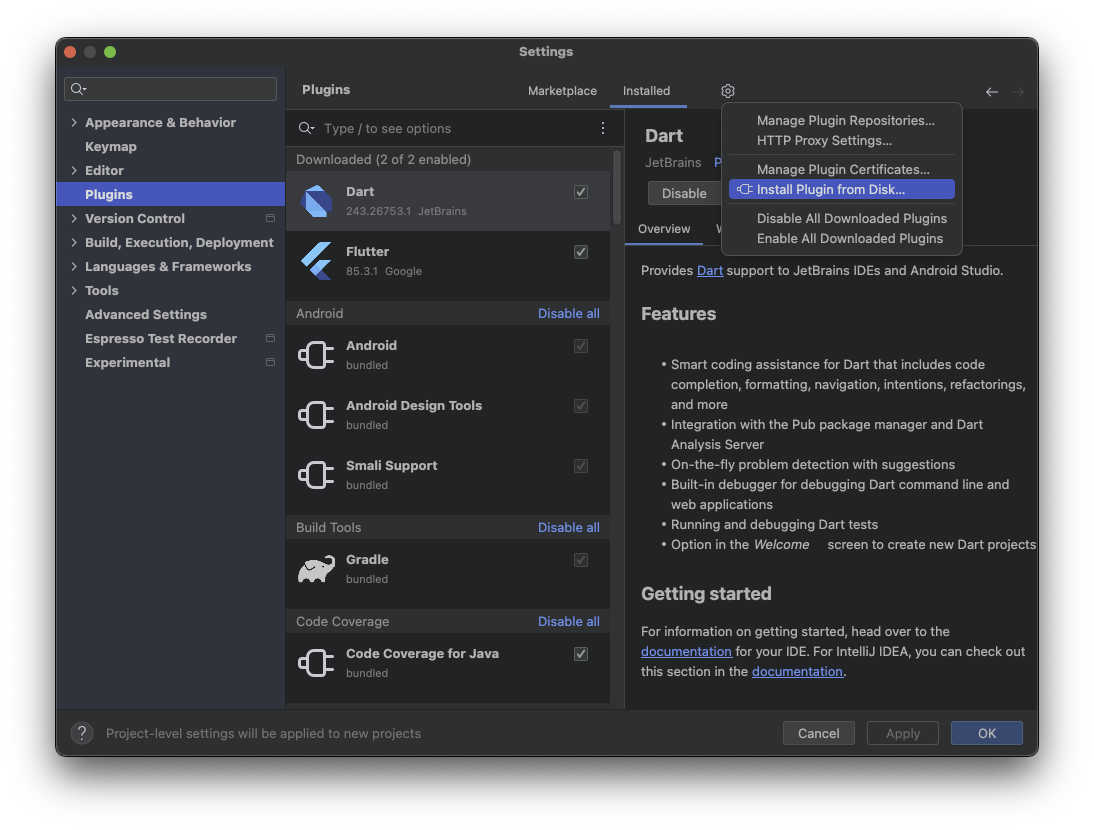The height and width of the screenshot is (830, 1094).
Task: Toggle the Smali Support checkbox
Action: click(x=580, y=466)
